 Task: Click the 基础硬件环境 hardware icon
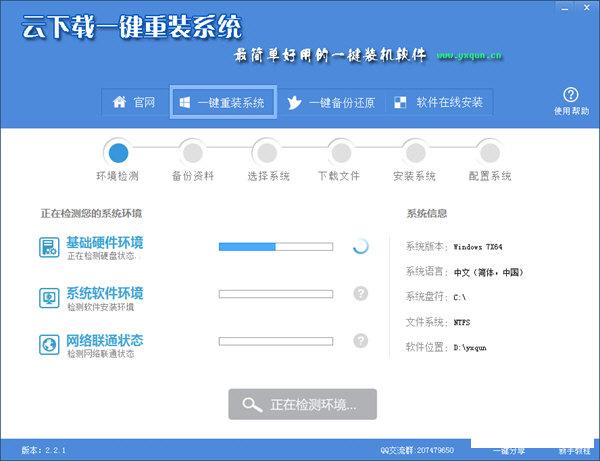click(x=50, y=247)
